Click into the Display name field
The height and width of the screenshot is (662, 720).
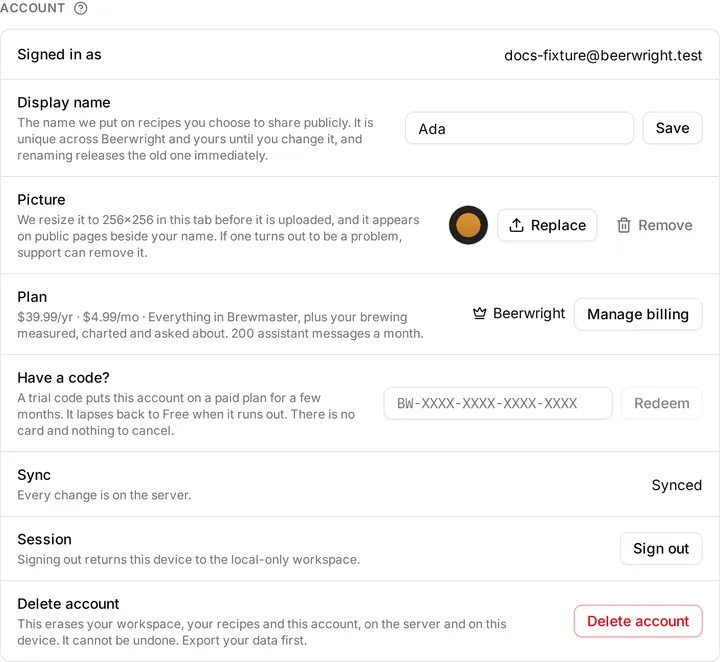pyautogui.click(x=519, y=128)
